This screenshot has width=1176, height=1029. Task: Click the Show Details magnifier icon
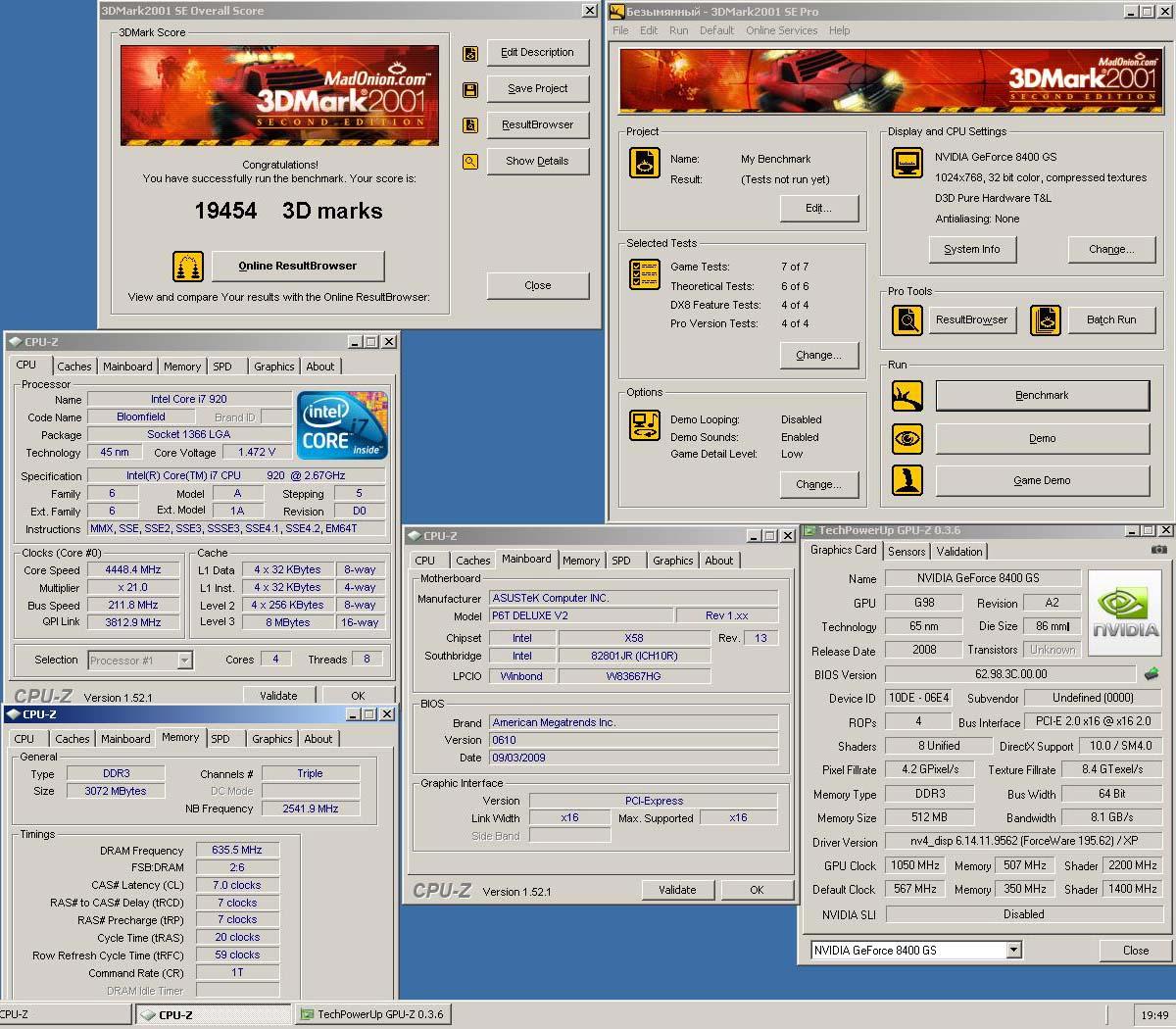[470, 162]
